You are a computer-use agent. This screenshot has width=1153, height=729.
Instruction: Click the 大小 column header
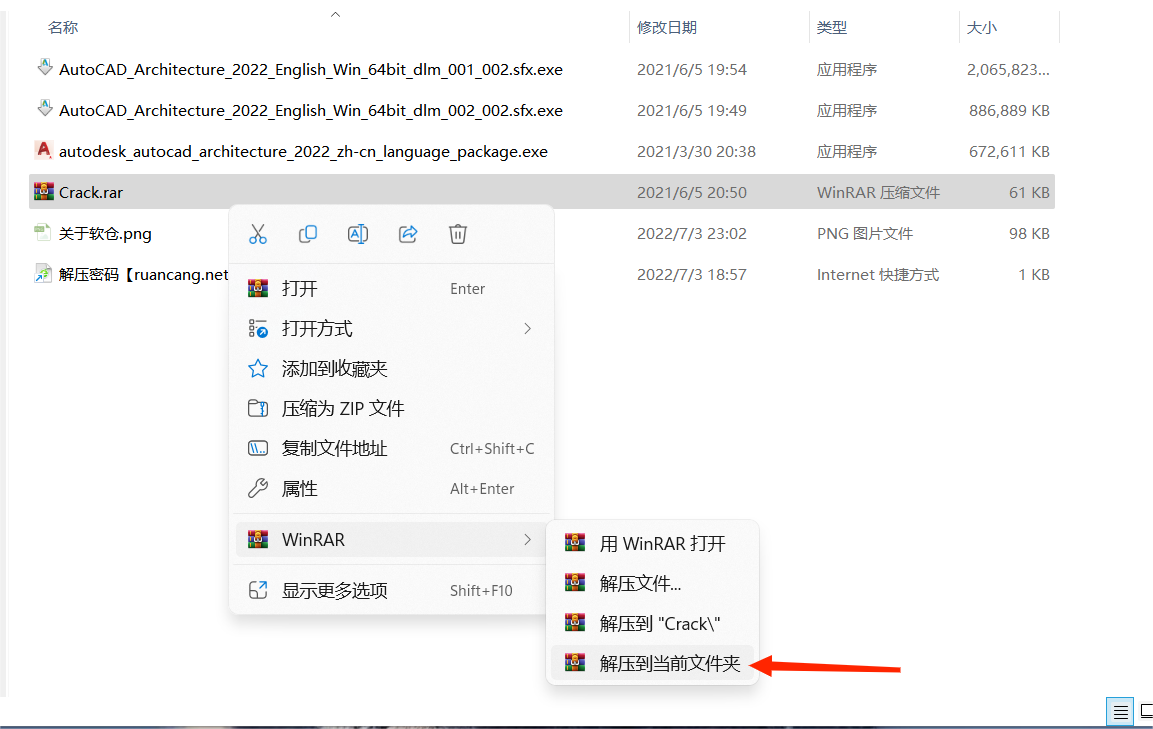click(982, 27)
